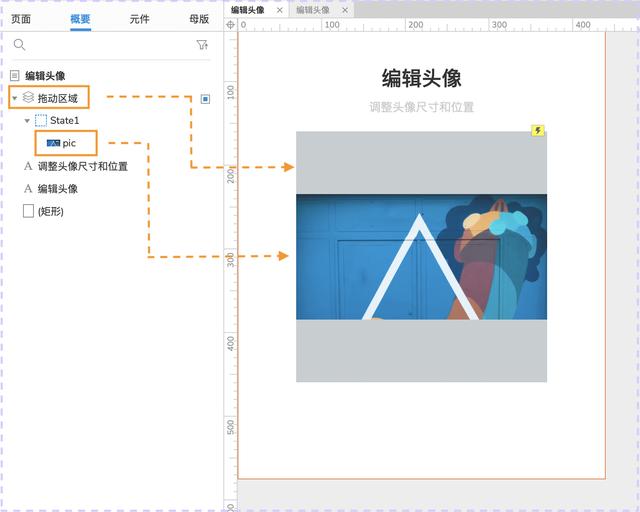Select the 编辑头像 text widget in the outline

point(58,189)
